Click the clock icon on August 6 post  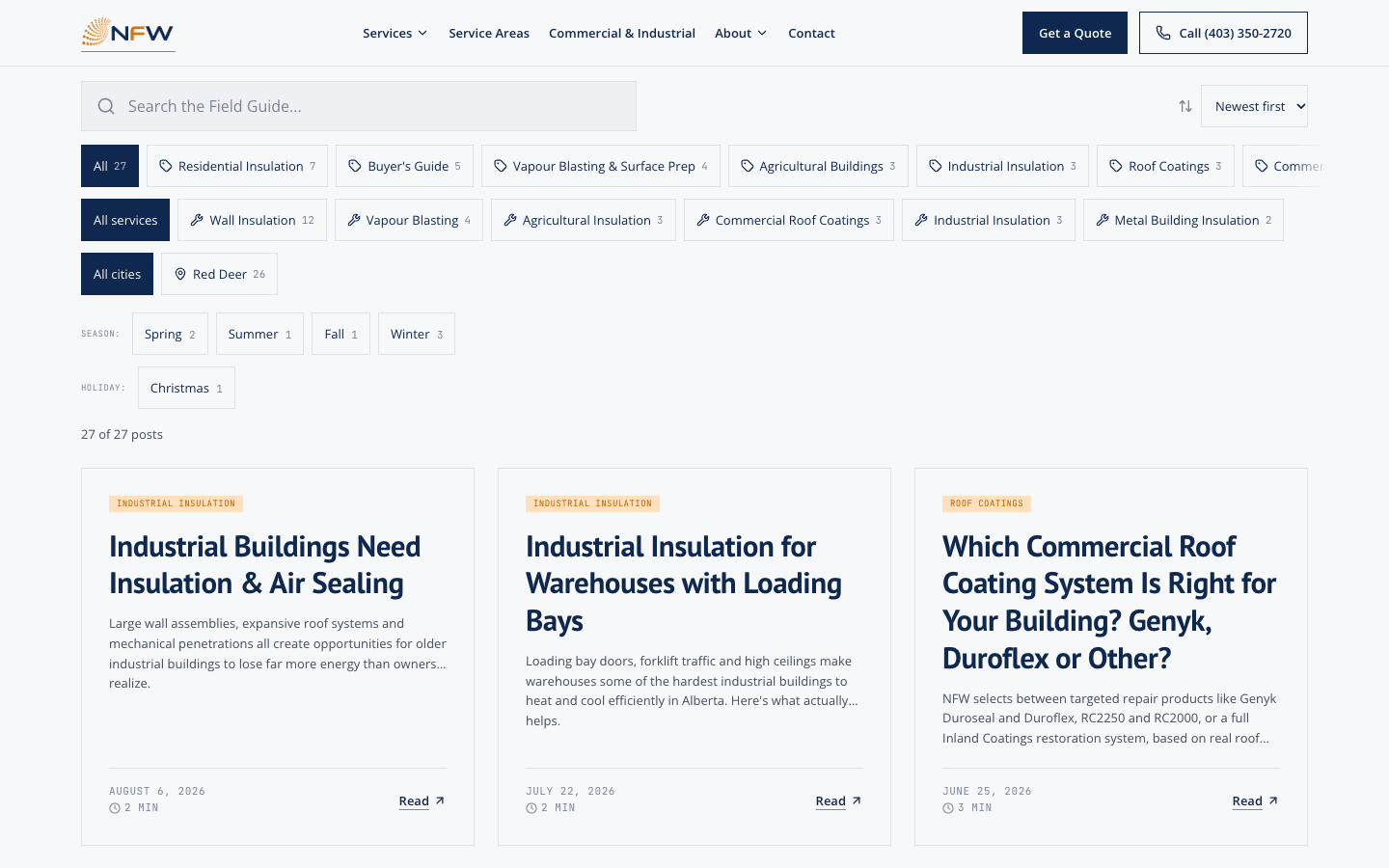[115, 808]
